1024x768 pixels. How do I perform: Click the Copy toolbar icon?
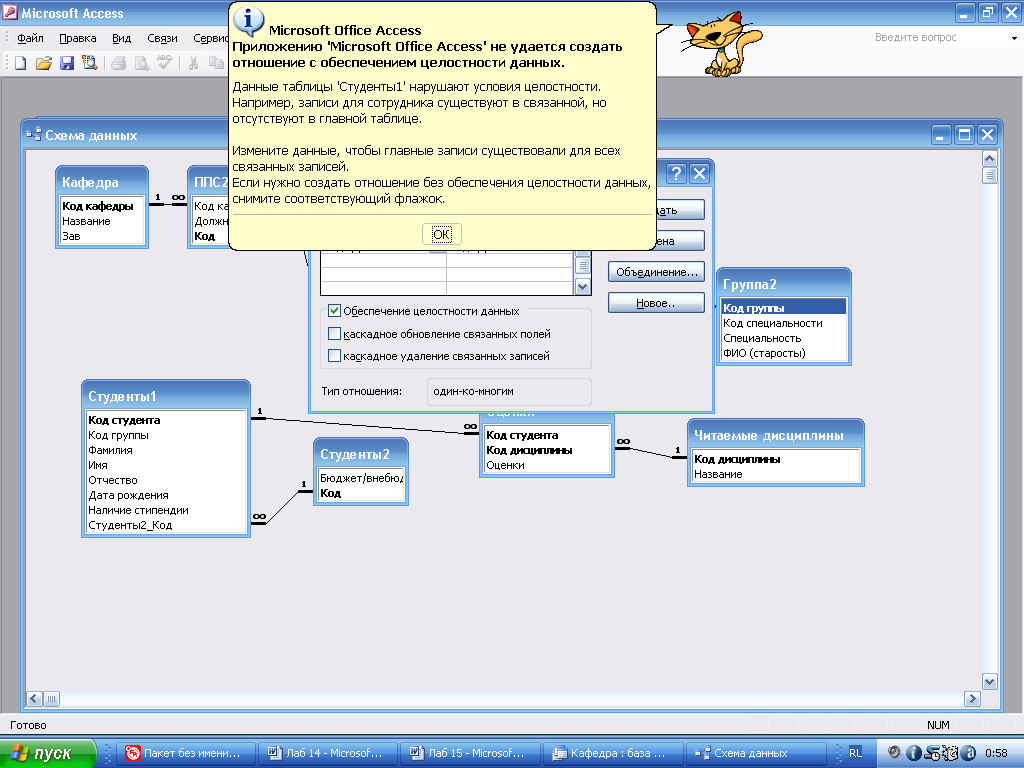(216, 63)
